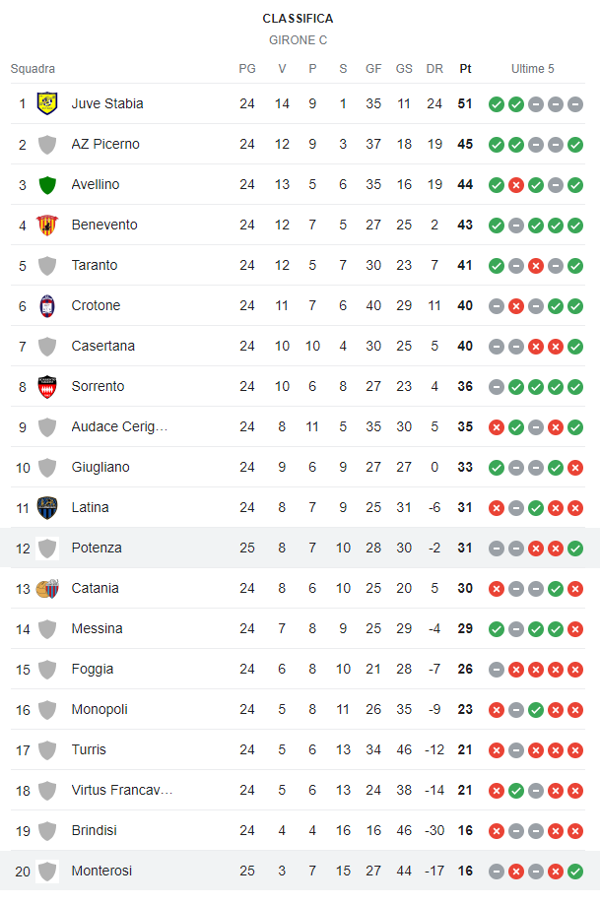The image size is (600, 905).
Task: Click Monterosi's last green win indicator
Action: pyautogui.click(x=575, y=871)
